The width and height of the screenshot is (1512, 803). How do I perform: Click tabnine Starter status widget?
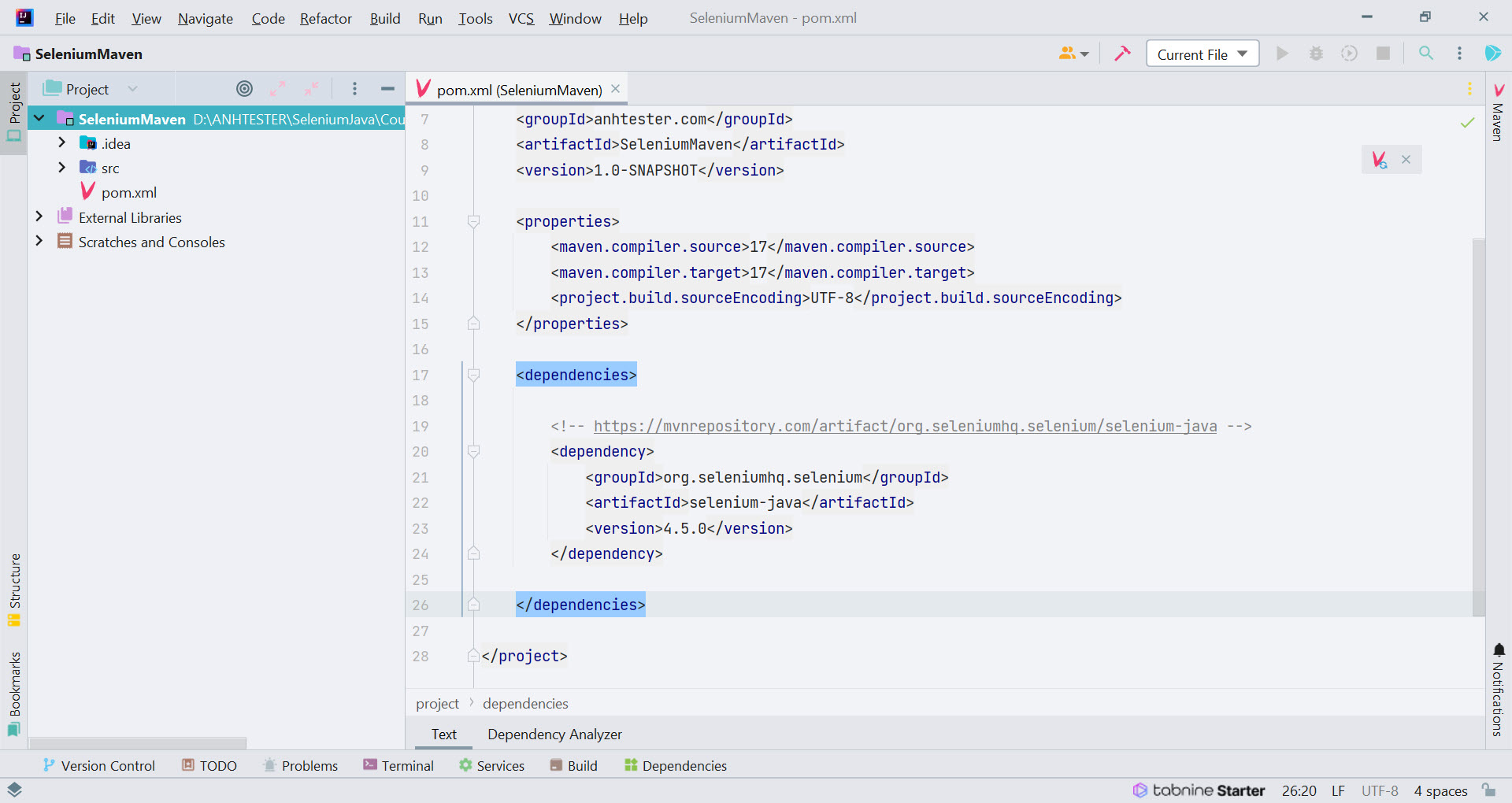1199,790
